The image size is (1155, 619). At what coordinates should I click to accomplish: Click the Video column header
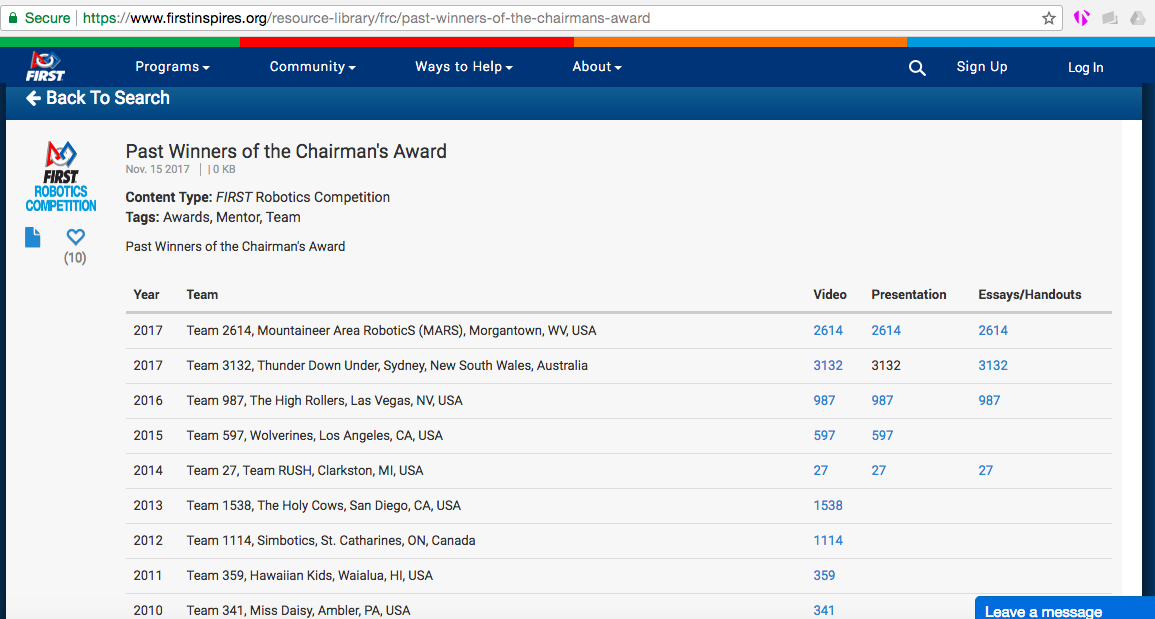click(830, 295)
